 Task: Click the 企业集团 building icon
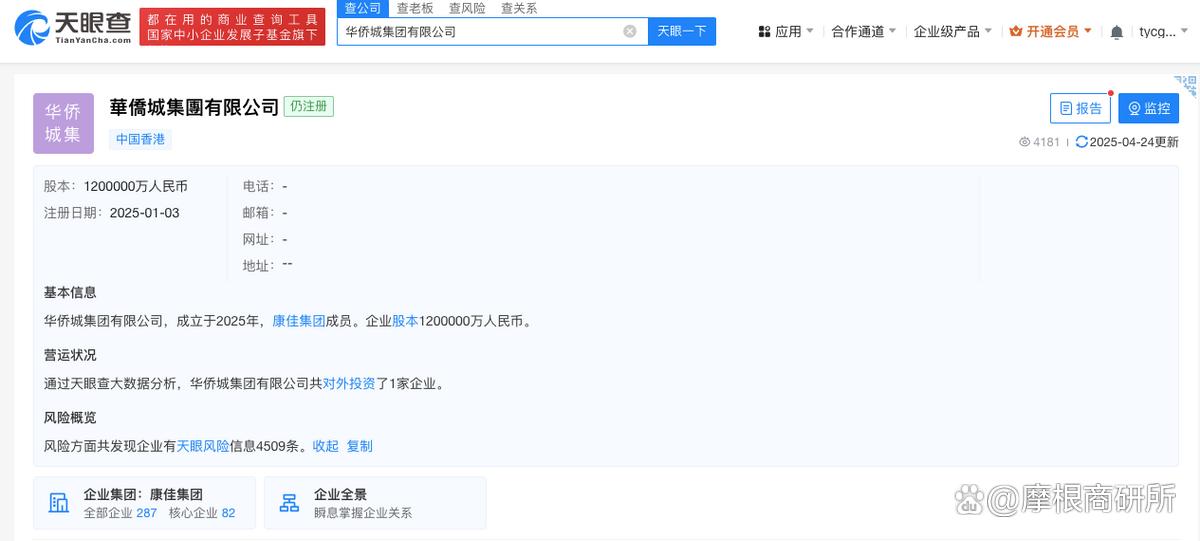click(59, 503)
